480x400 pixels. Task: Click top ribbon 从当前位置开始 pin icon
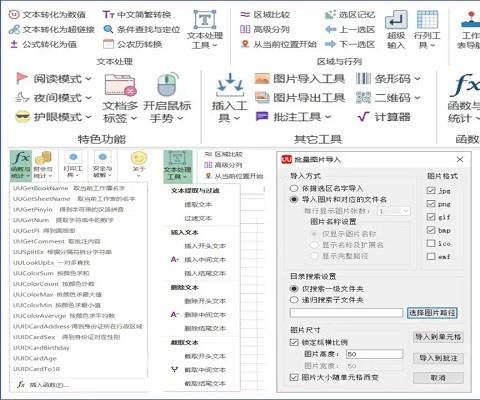click(x=245, y=44)
